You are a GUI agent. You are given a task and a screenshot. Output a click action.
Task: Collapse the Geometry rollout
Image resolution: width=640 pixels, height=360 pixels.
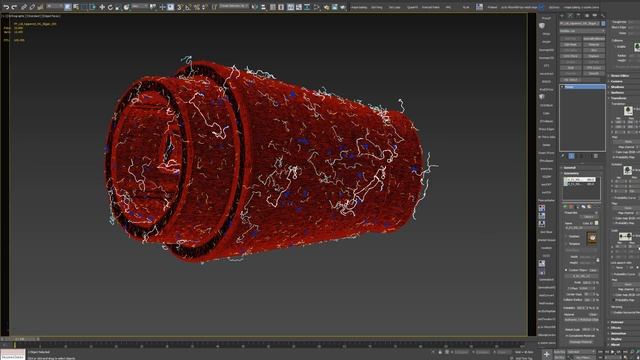[582, 173]
